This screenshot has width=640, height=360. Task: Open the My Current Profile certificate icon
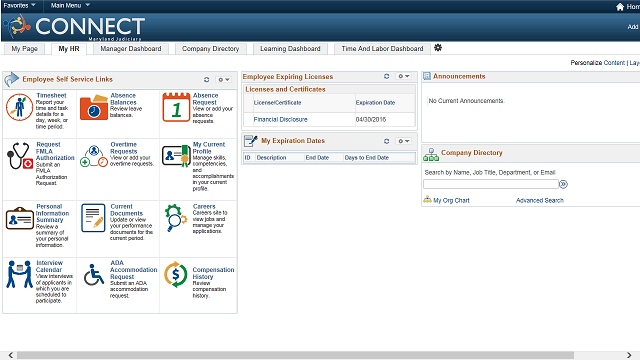point(176,156)
